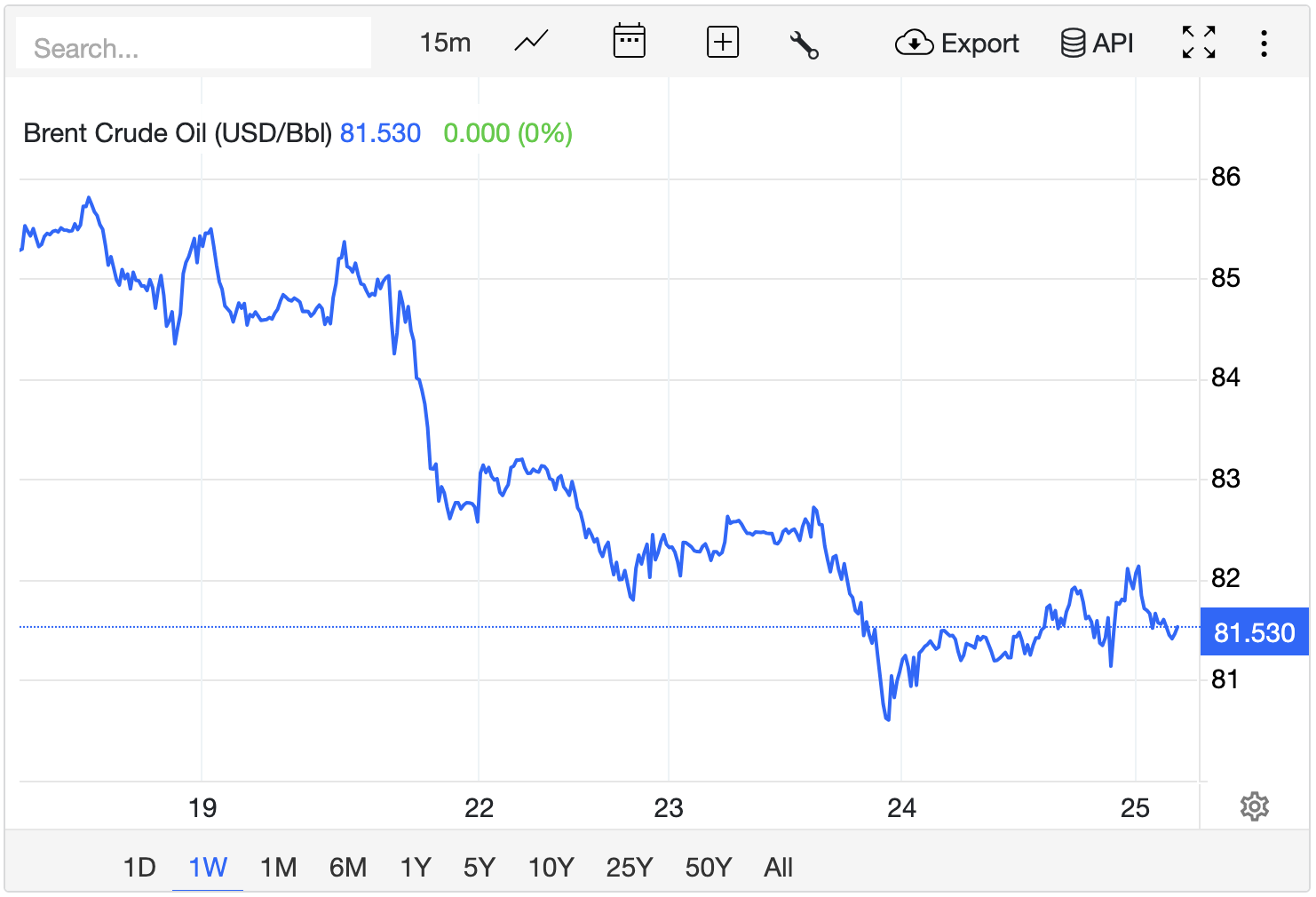The height and width of the screenshot is (897, 1316).
Task: Select the All time range
Action: pos(779,867)
